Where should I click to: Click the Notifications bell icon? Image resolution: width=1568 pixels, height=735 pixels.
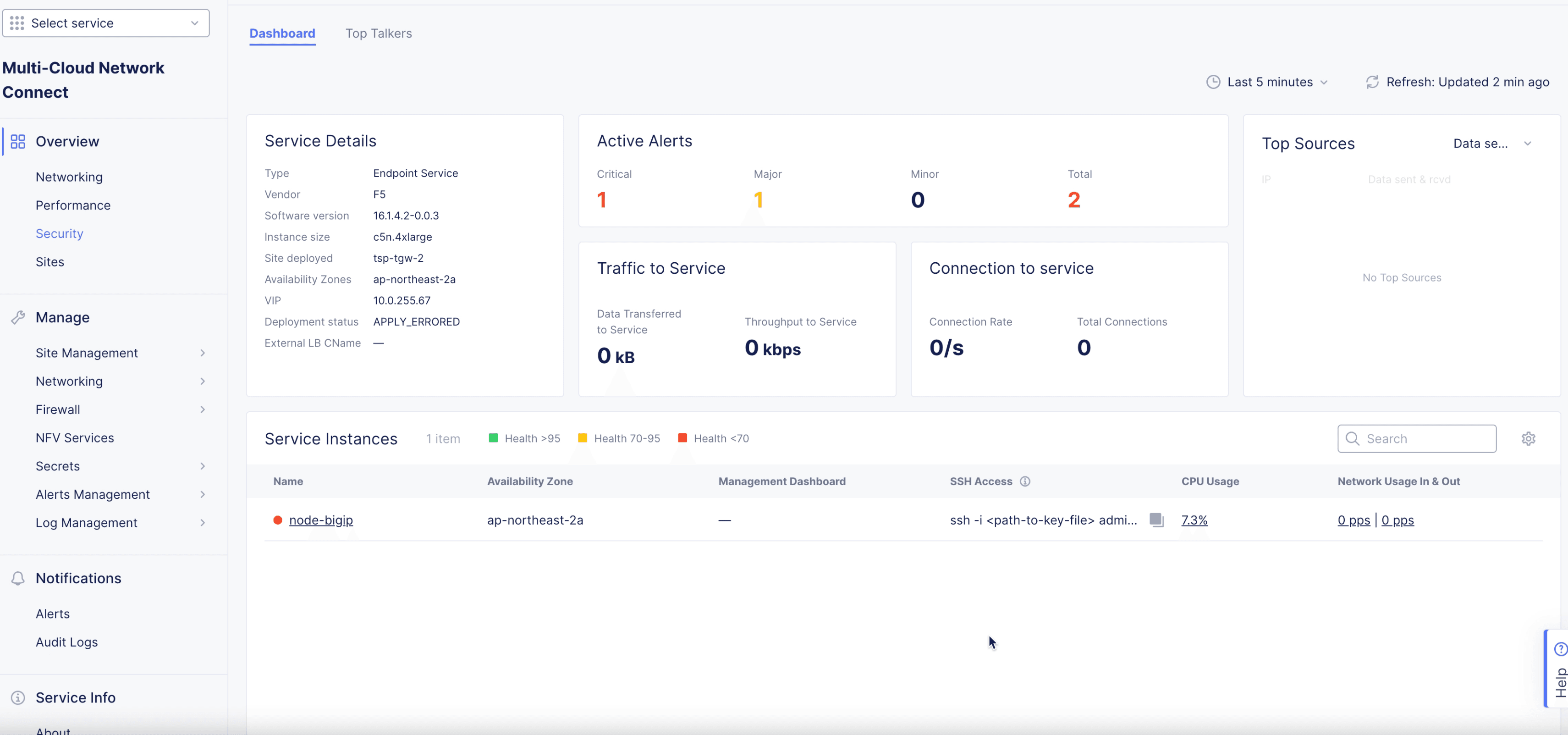pyautogui.click(x=18, y=578)
